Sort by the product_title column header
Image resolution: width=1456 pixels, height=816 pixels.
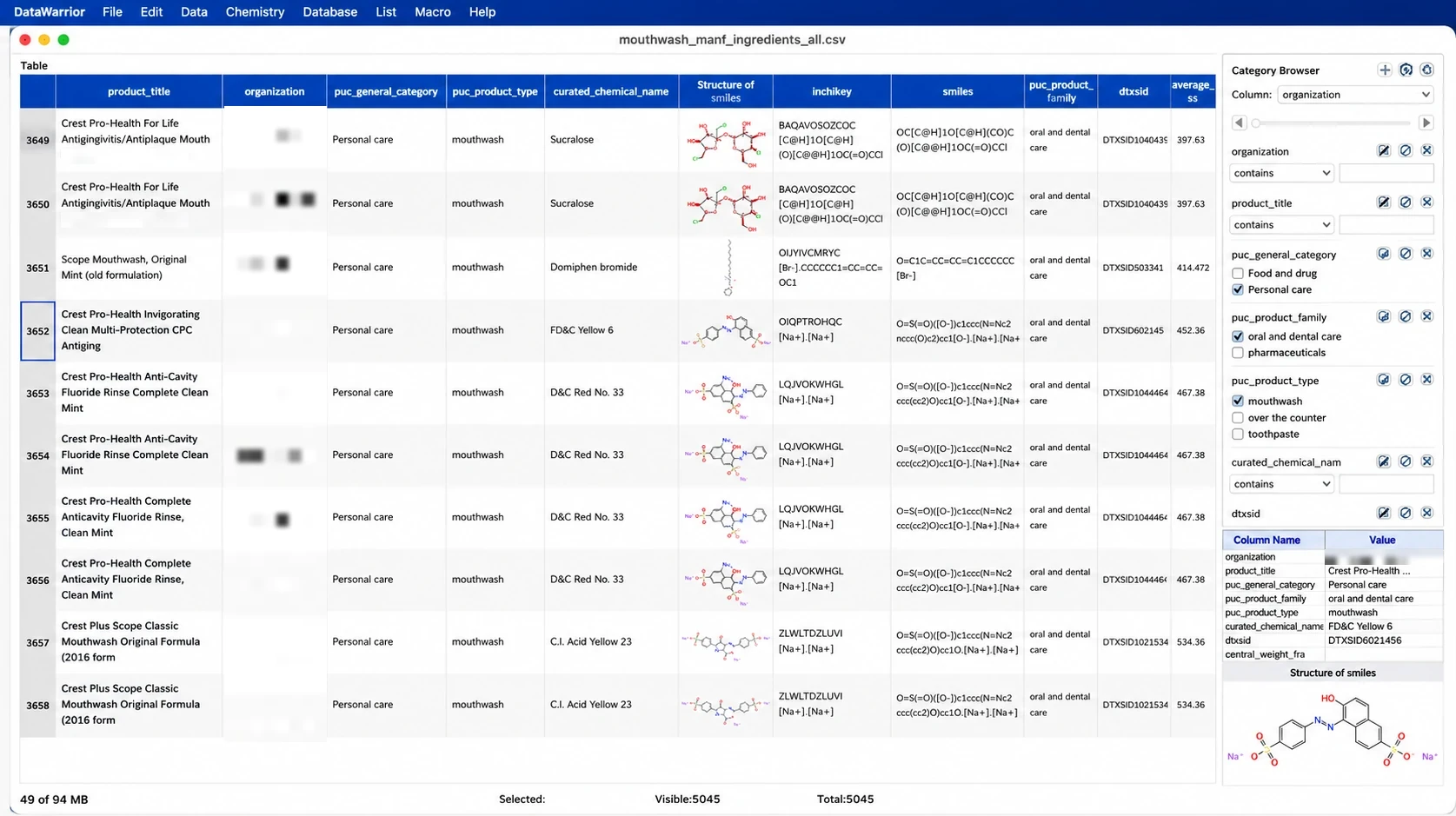point(139,91)
